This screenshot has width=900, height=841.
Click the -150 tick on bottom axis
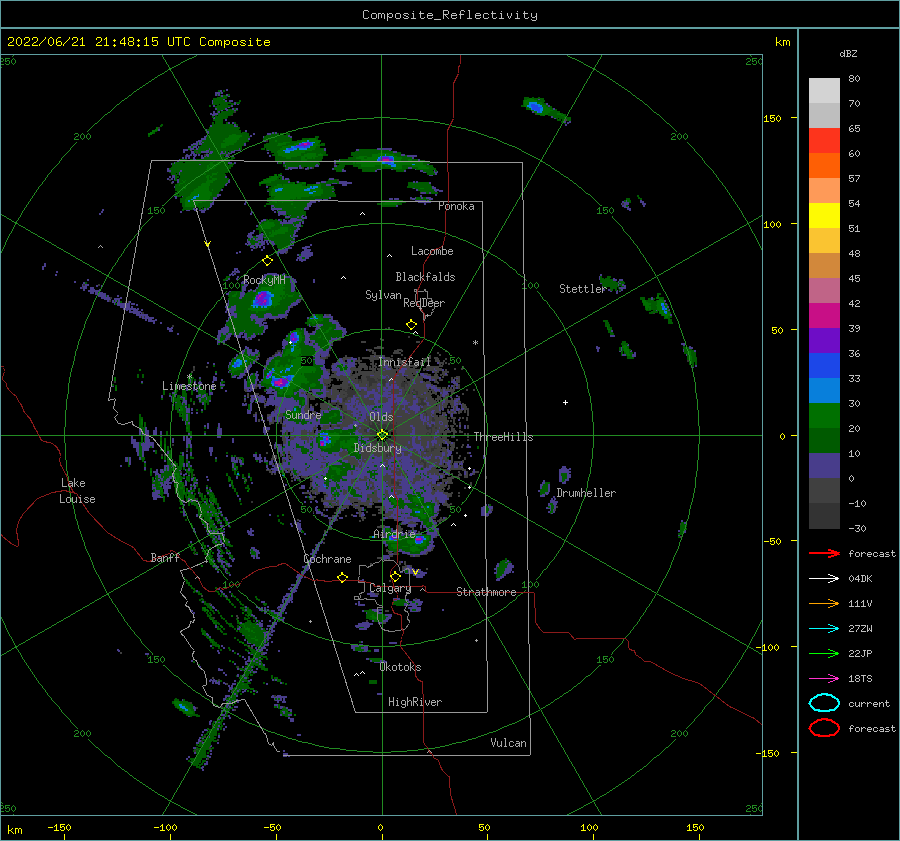(59, 827)
